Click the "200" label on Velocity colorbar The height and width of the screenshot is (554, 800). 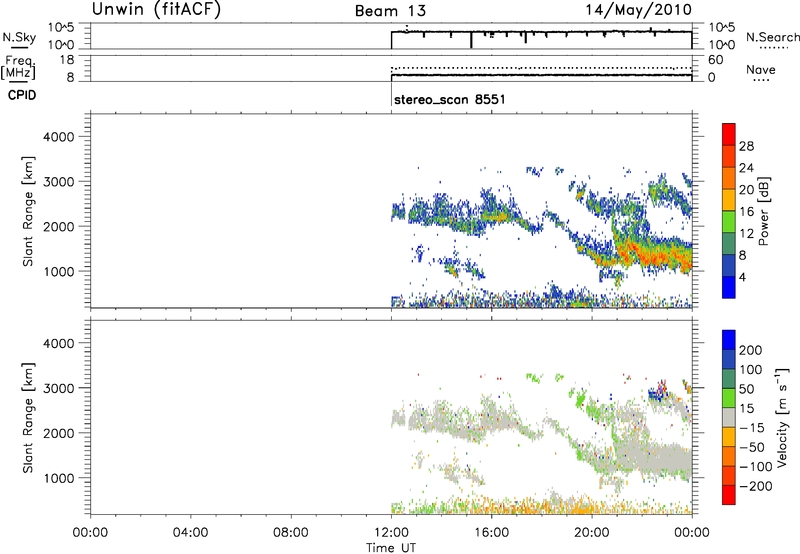click(751, 350)
